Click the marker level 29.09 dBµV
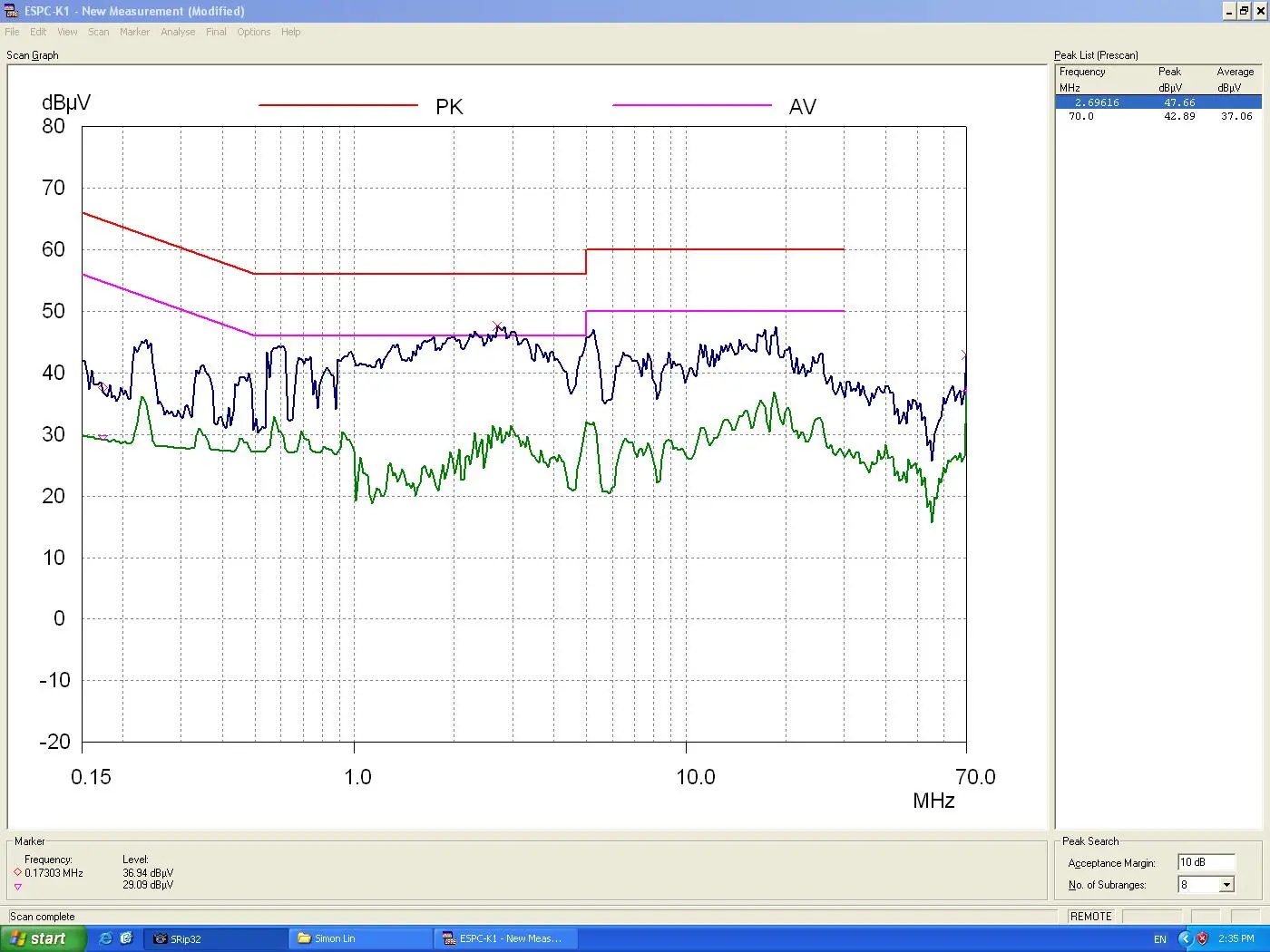Image resolution: width=1270 pixels, height=952 pixels. coord(148,885)
